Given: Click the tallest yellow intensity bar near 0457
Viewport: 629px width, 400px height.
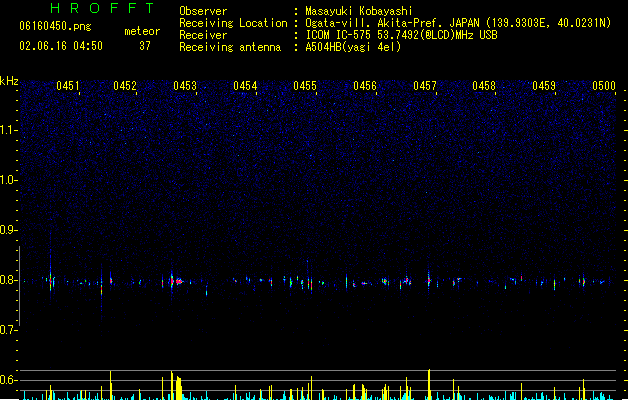Looking at the screenshot, I should [x=429, y=384].
